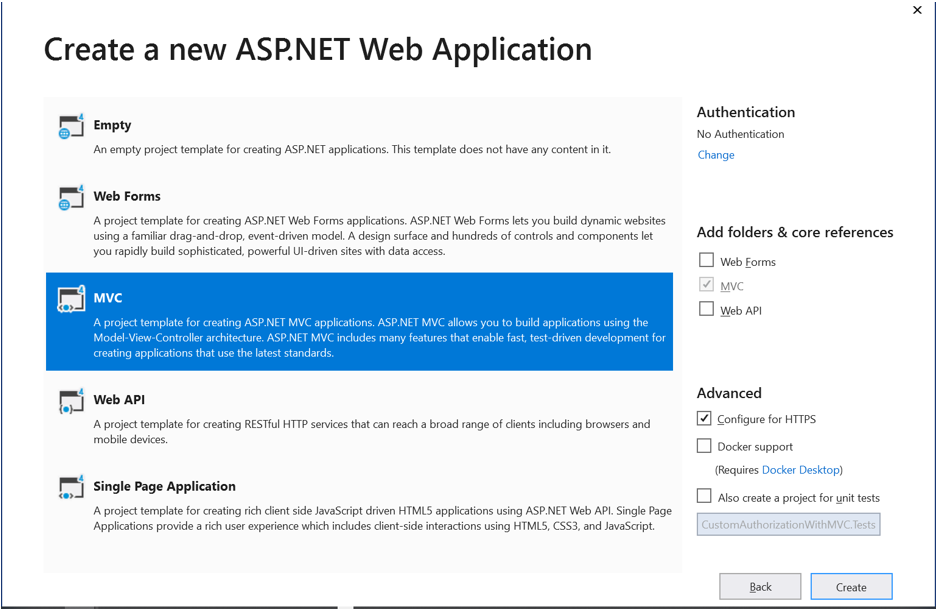Image resolution: width=939 pixels, height=609 pixels.
Task: Click the Web Forms description paragraph
Action: coord(380,236)
